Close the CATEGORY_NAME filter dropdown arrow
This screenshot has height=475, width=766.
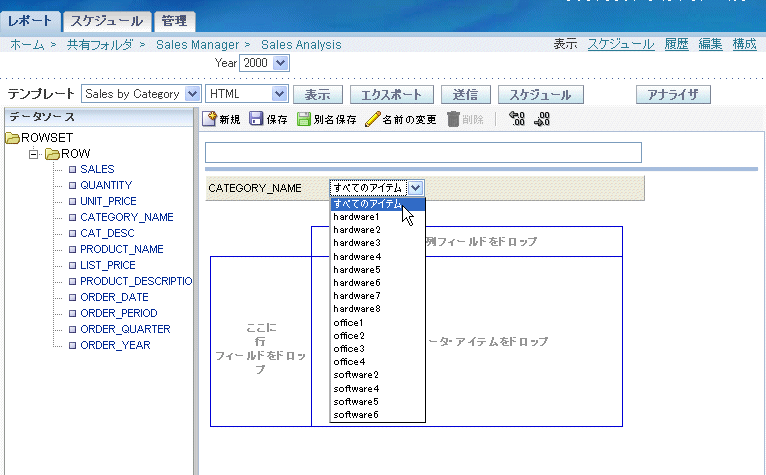415,188
